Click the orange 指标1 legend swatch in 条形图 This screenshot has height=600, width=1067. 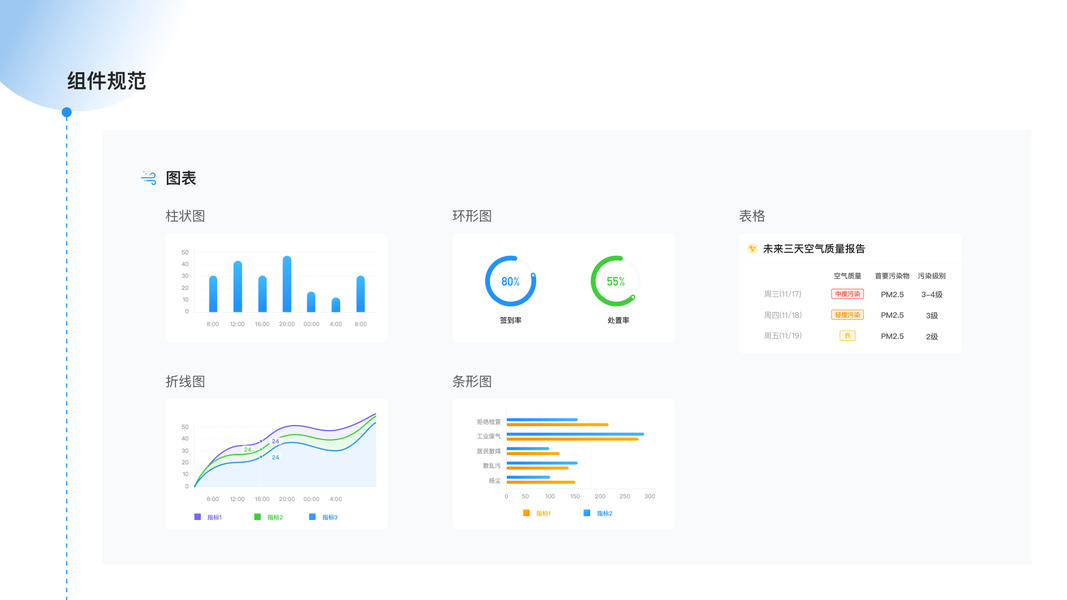pyautogui.click(x=526, y=513)
